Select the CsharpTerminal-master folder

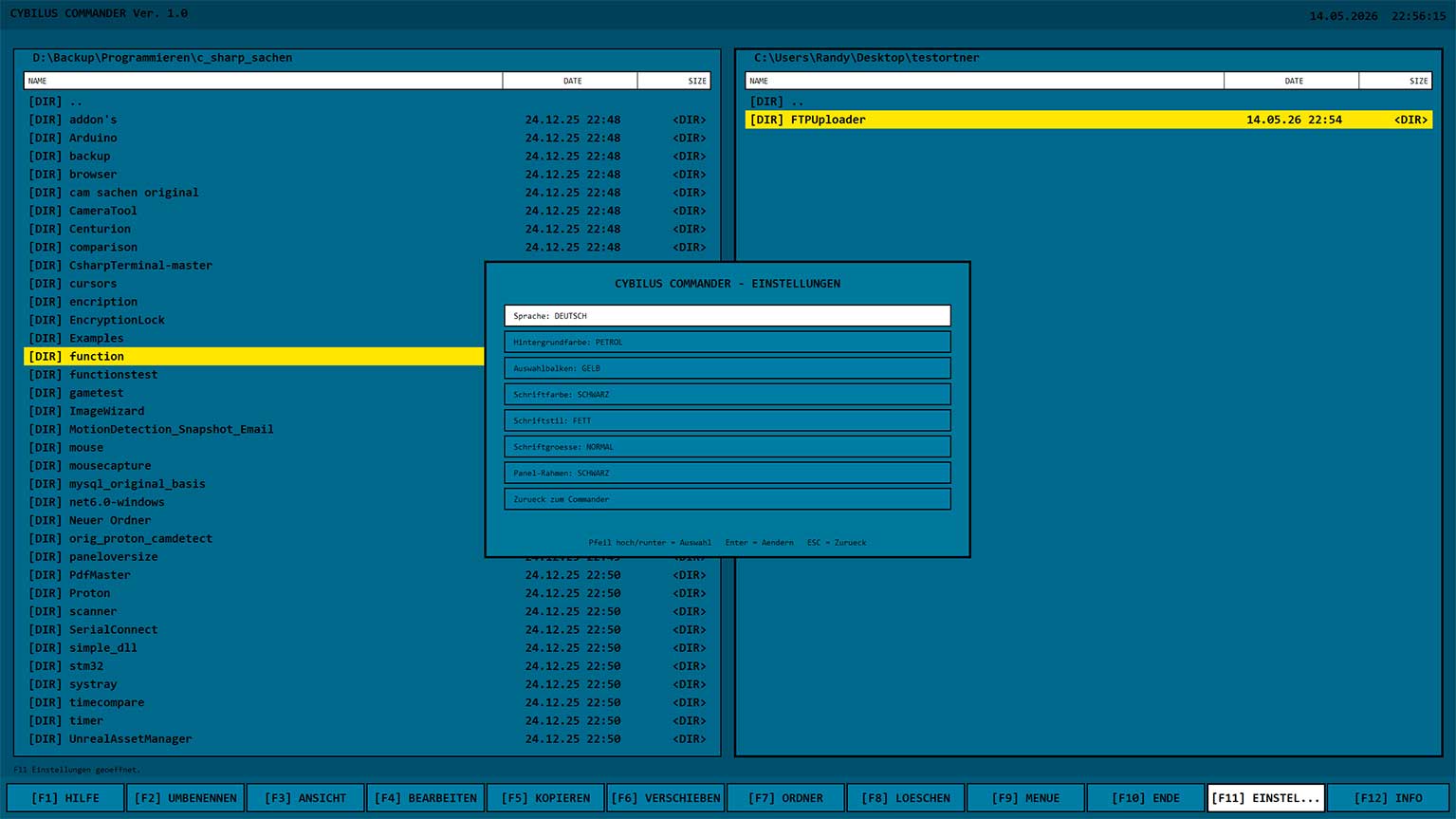(254, 266)
